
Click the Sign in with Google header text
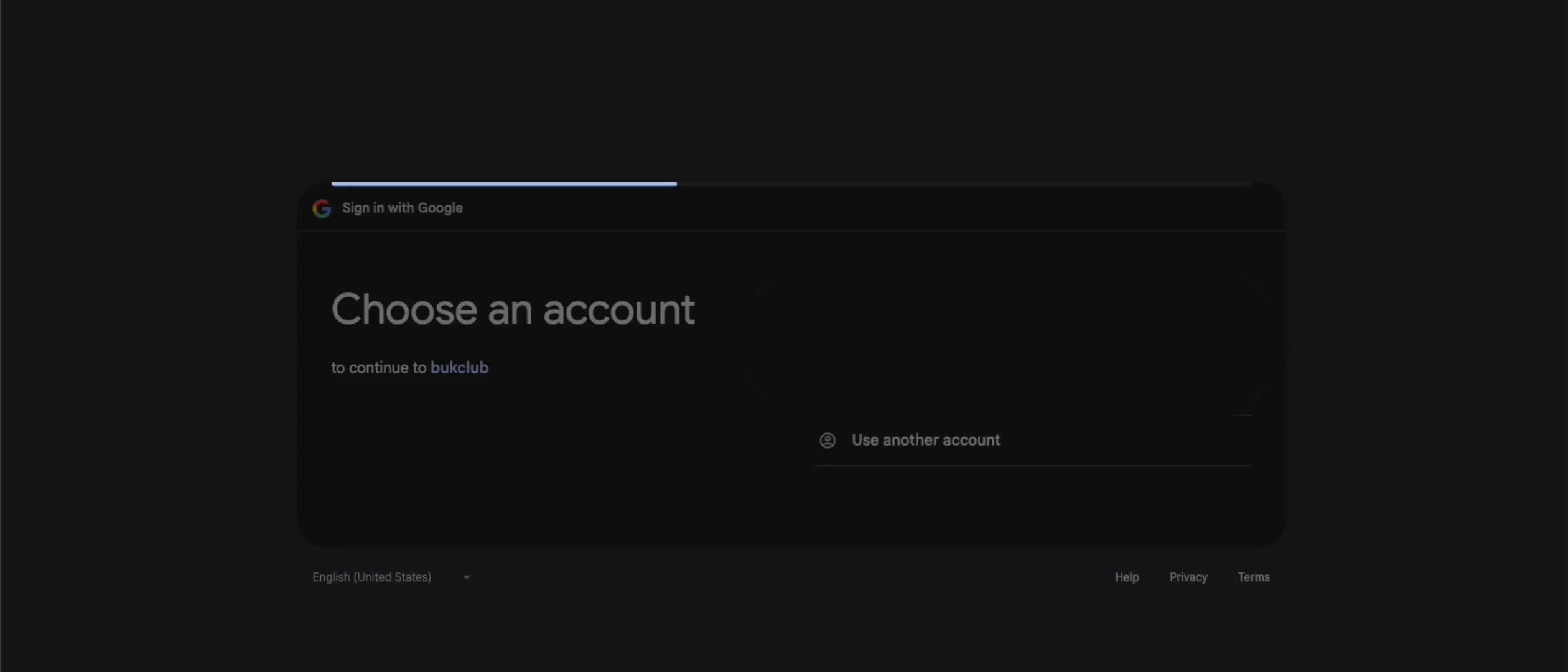pos(402,208)
